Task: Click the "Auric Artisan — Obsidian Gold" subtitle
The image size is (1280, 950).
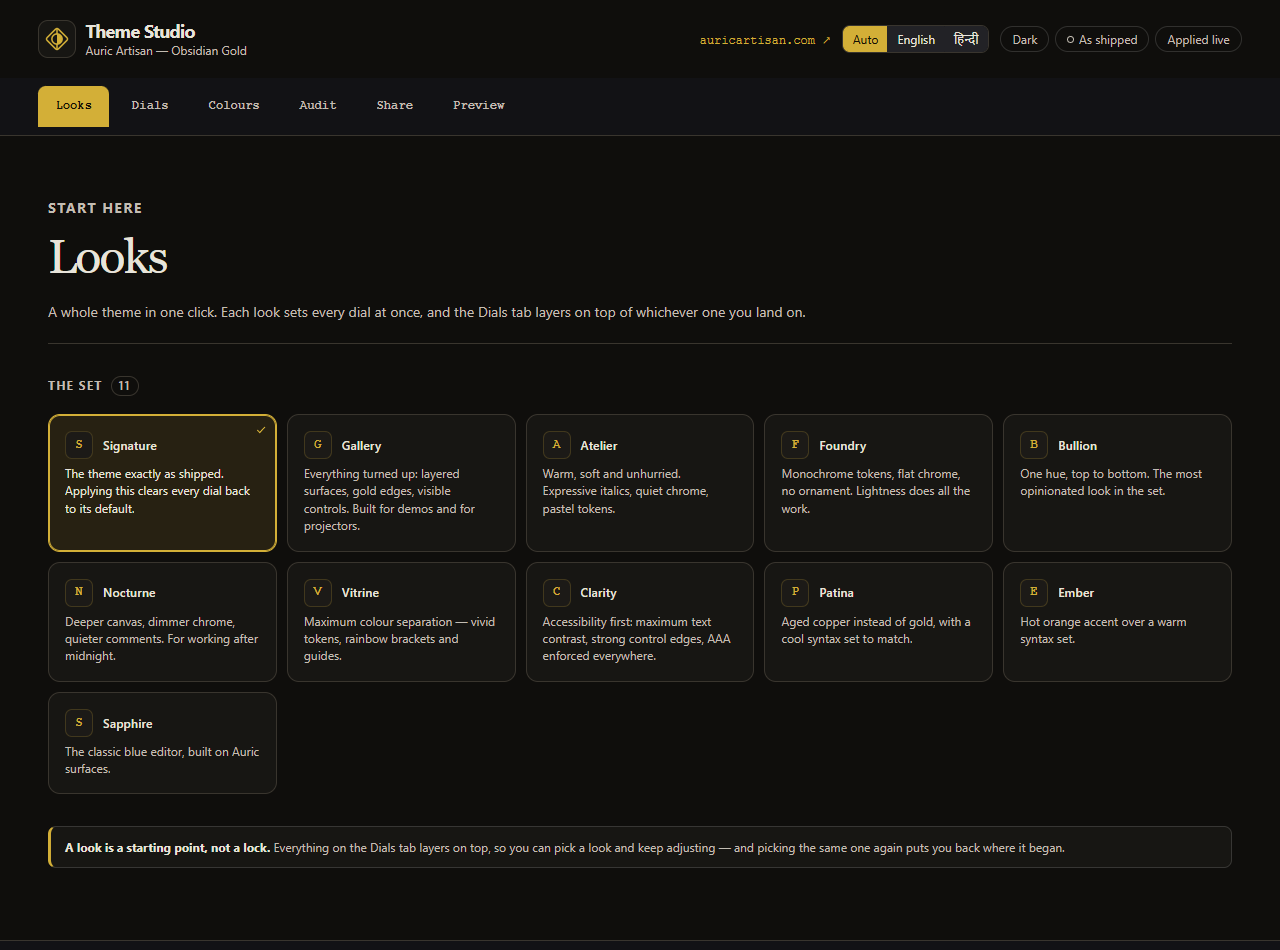Action: point(166,51)
